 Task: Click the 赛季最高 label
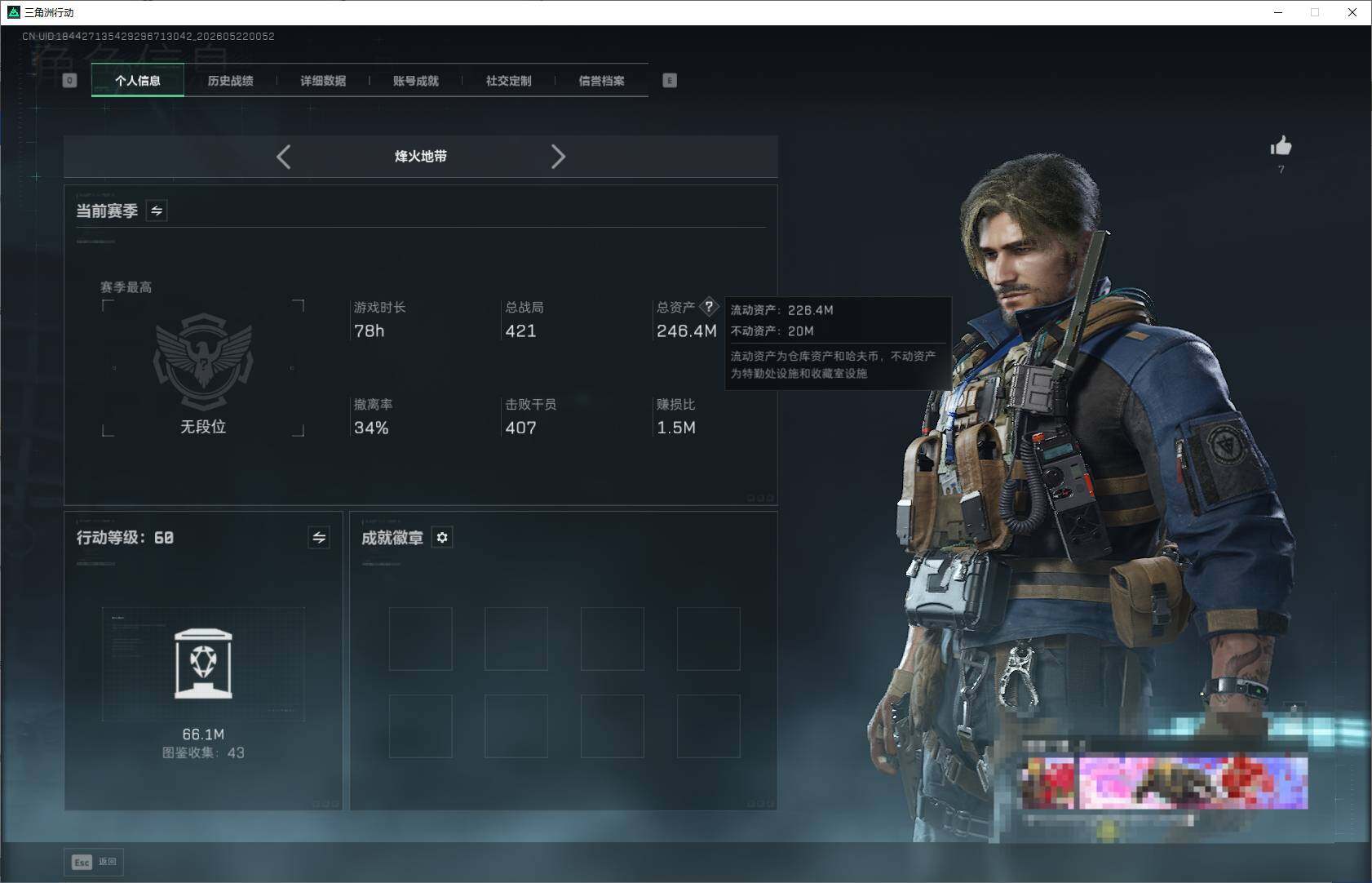pos(126,287)
